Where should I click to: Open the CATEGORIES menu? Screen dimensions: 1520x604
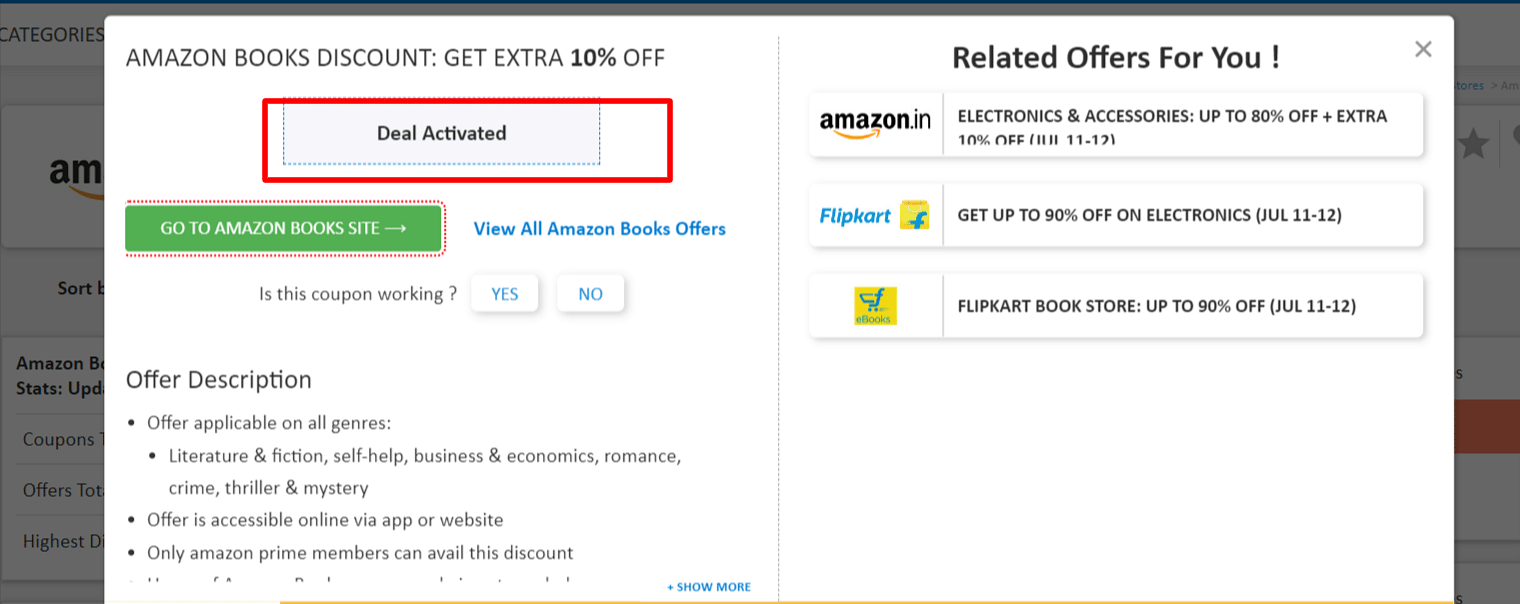coord(52,35)
